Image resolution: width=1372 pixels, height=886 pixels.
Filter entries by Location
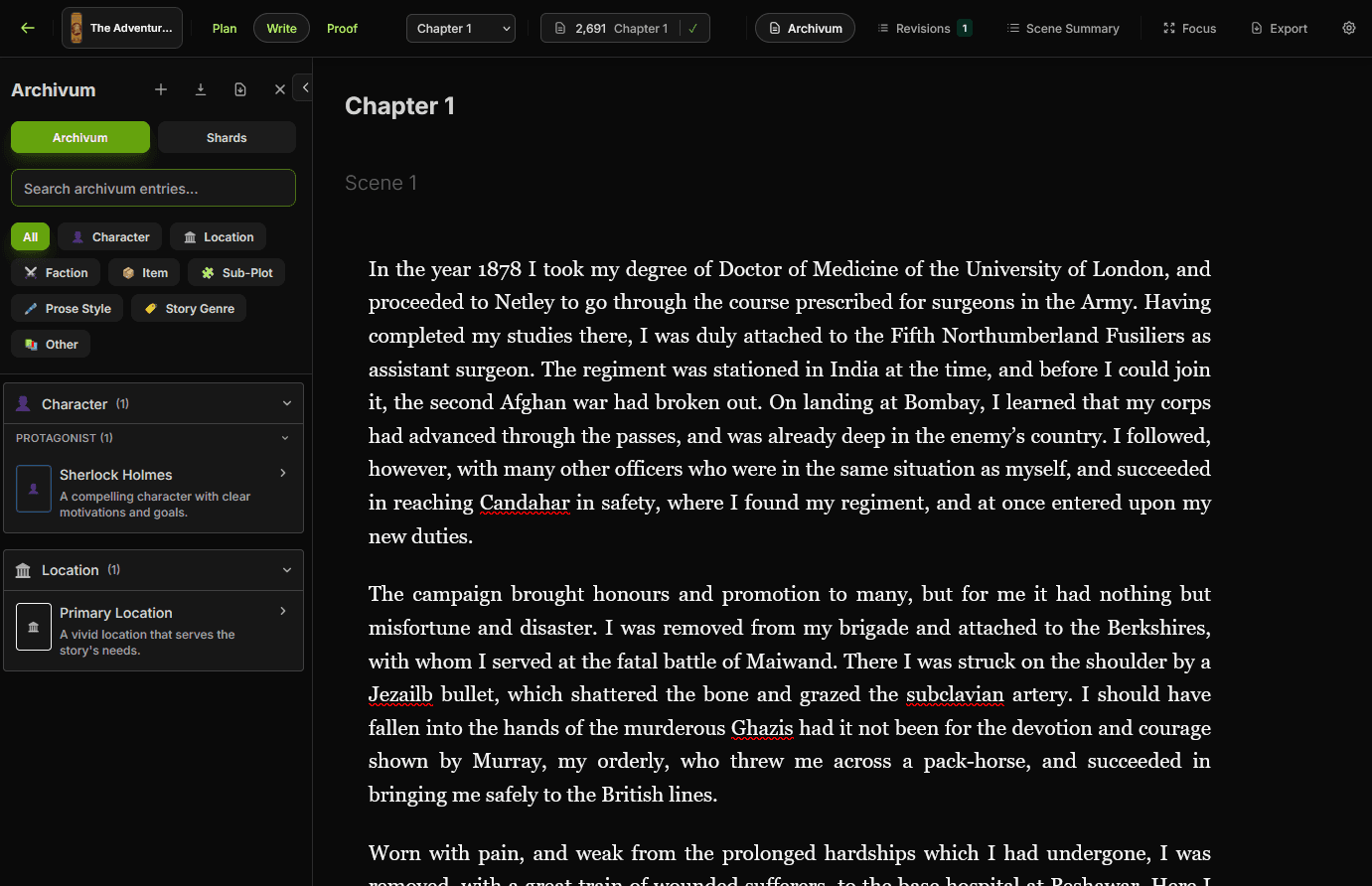pos(218,236)
